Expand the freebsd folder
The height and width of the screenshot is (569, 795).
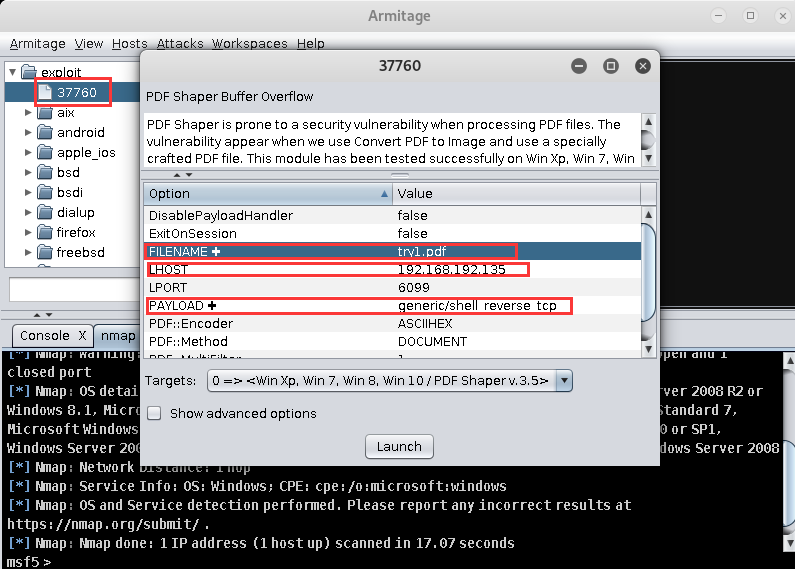(28, 252)
